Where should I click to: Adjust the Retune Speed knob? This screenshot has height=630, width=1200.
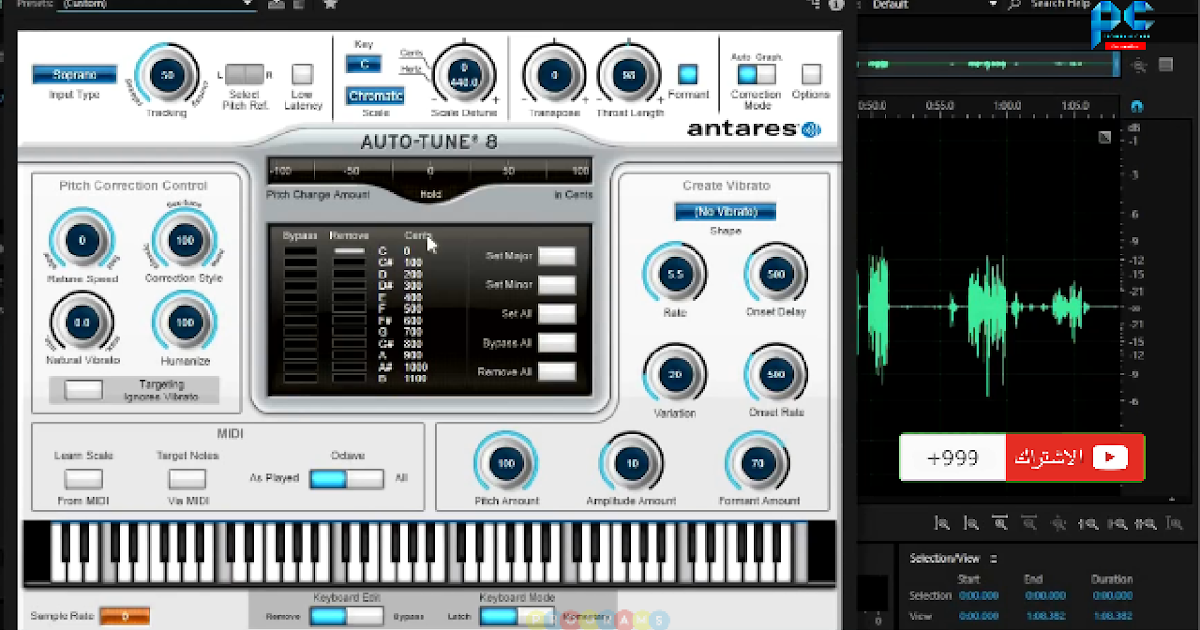(81, 240)
